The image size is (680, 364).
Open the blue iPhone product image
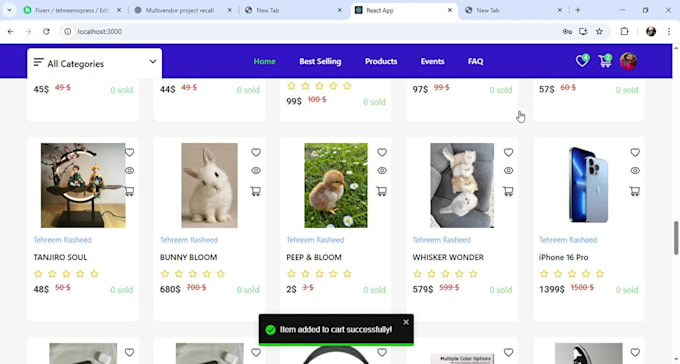tap(588, 185)
